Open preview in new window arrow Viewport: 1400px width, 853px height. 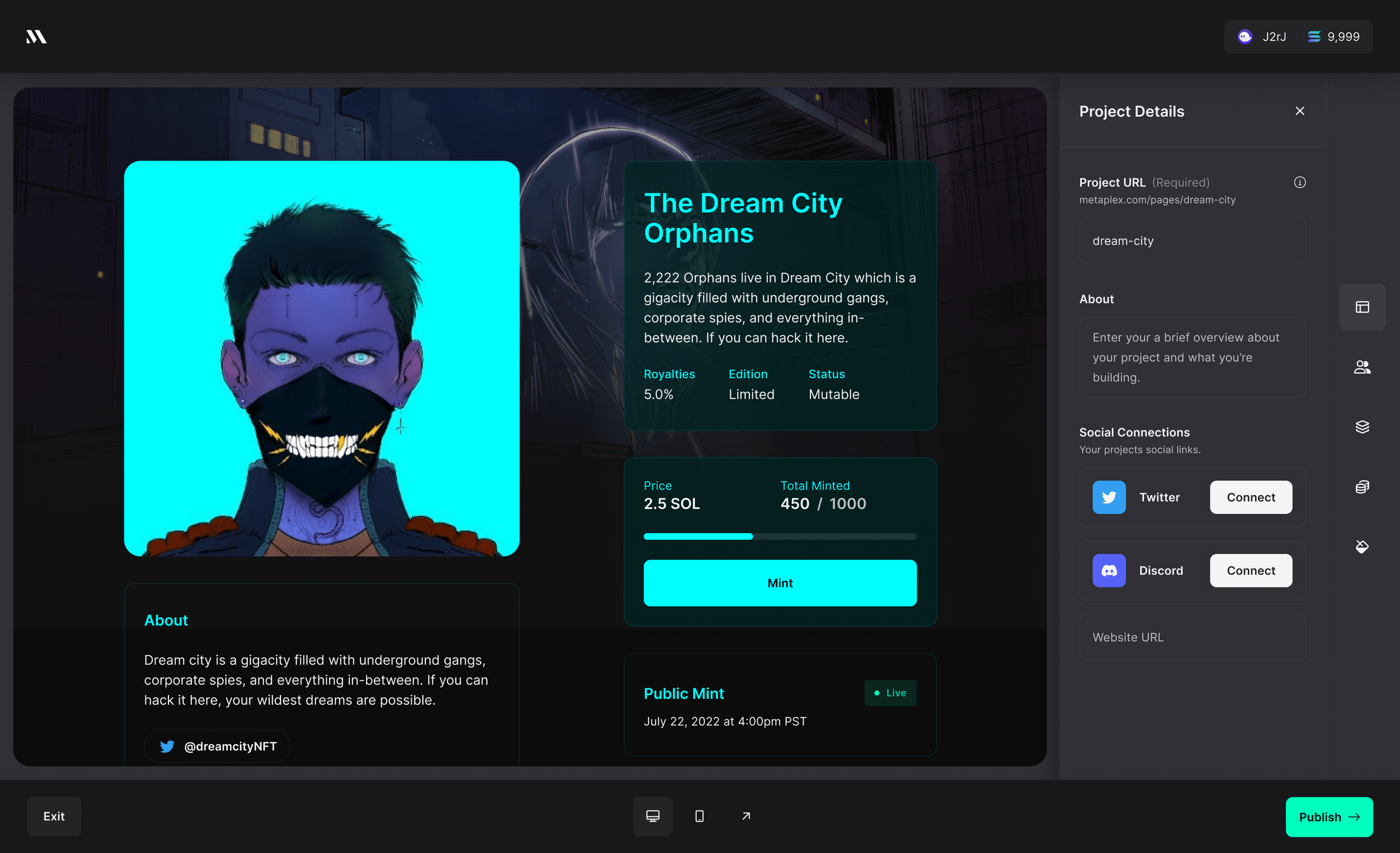(x=746, y=816)
